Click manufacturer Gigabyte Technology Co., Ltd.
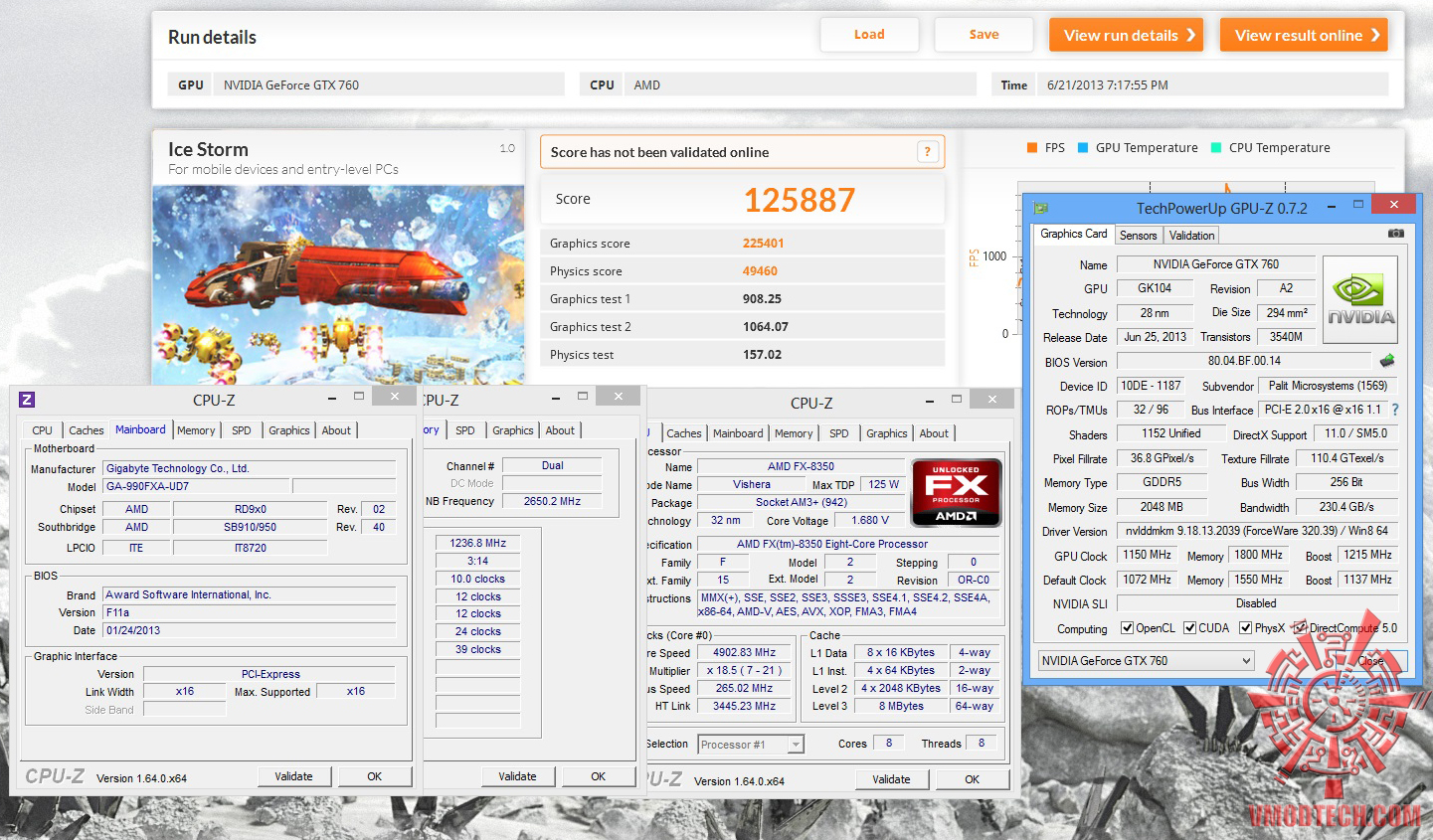Image resolution: width=1433 pixels, height=840 pixels. pos(250,468)
